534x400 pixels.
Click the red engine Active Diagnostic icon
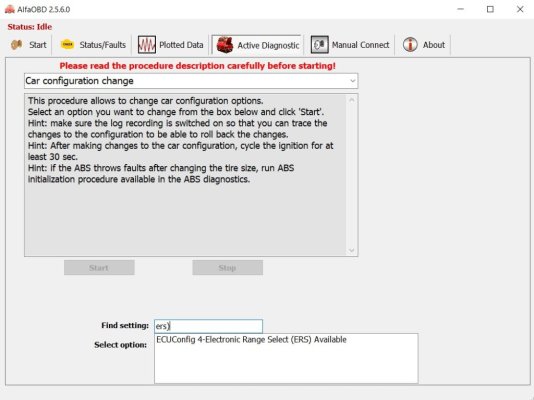225,45
